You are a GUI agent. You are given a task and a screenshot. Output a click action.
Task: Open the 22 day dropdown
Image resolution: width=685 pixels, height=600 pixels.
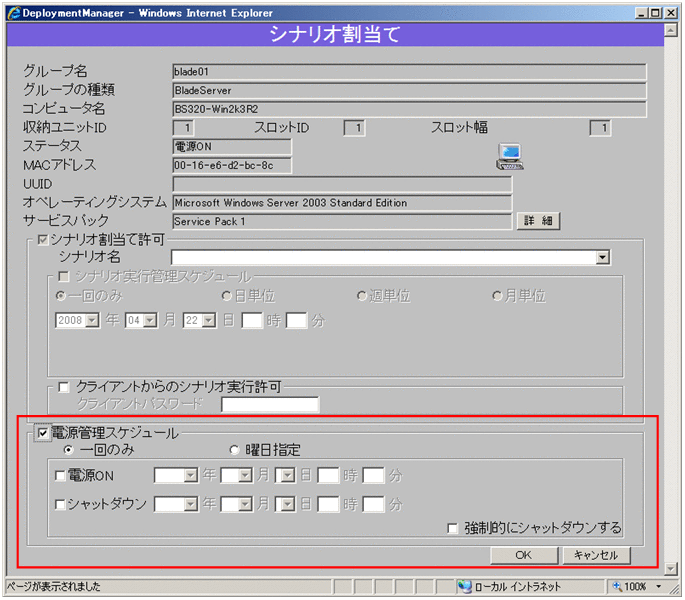[x=209, y=321]
